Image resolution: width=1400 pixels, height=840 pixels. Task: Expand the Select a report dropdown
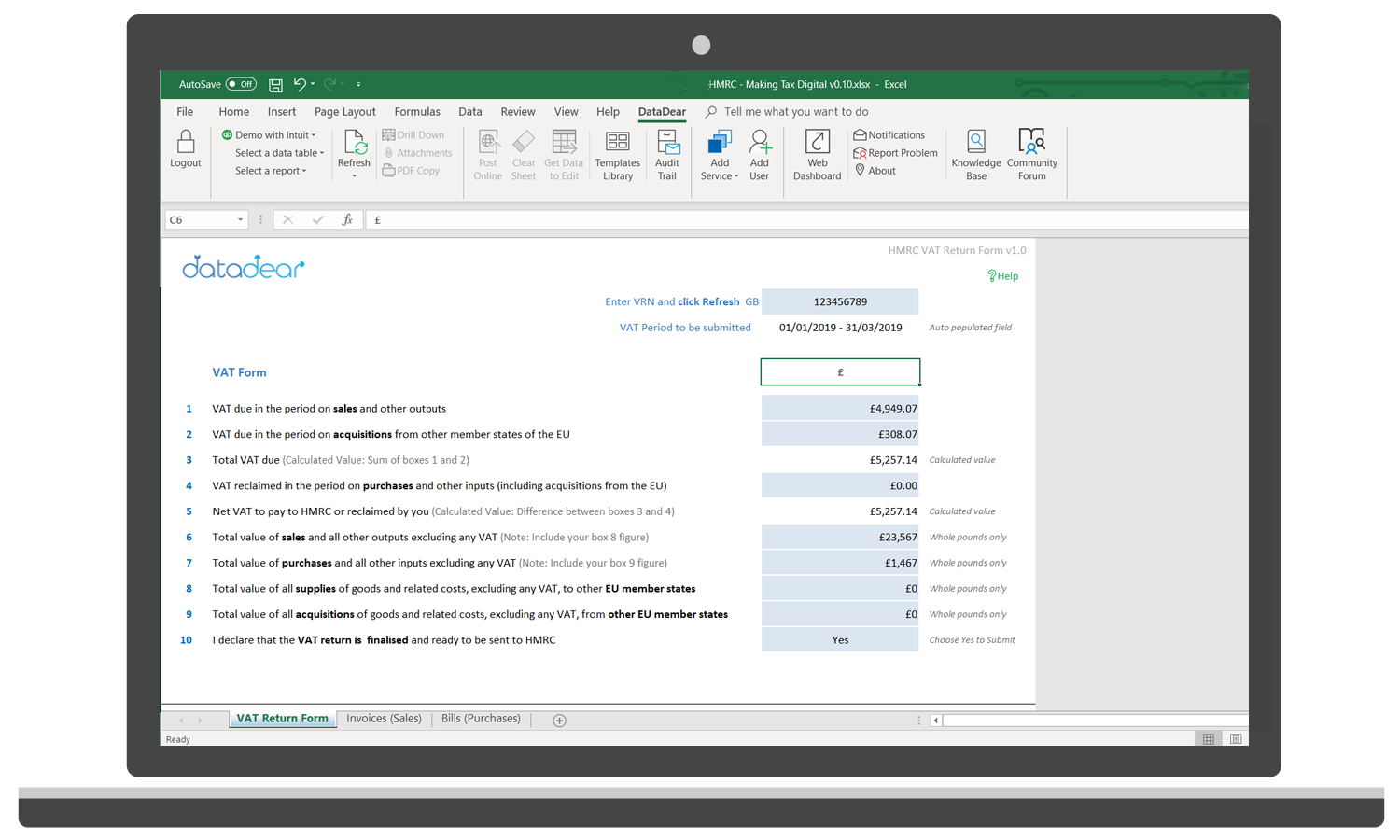coord(271,171)
